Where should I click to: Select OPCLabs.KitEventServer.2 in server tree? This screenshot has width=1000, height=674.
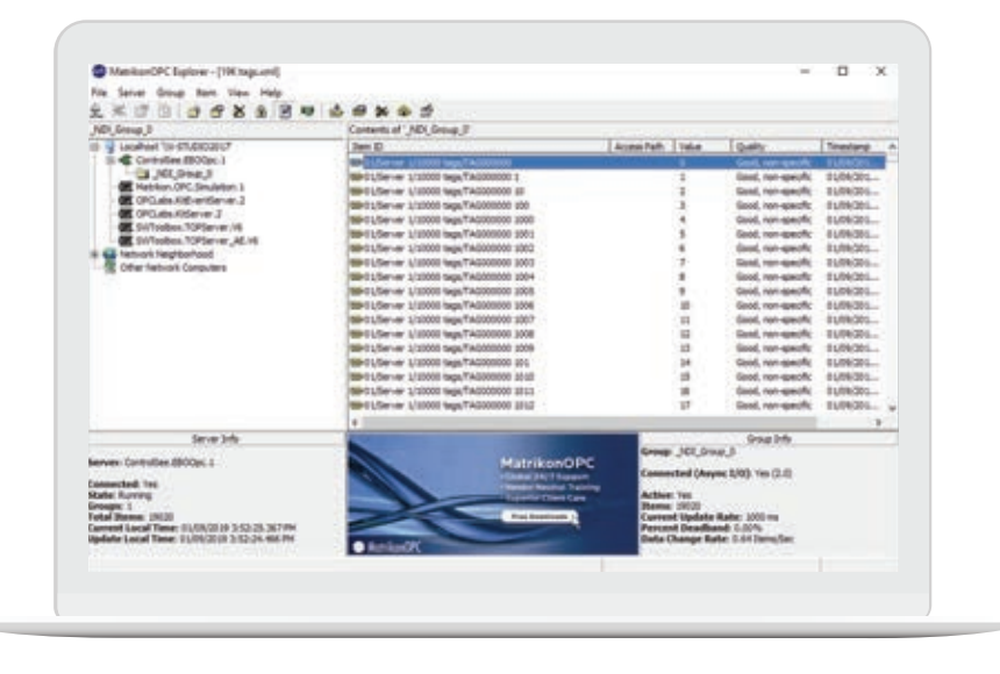[x=190, y=200]
